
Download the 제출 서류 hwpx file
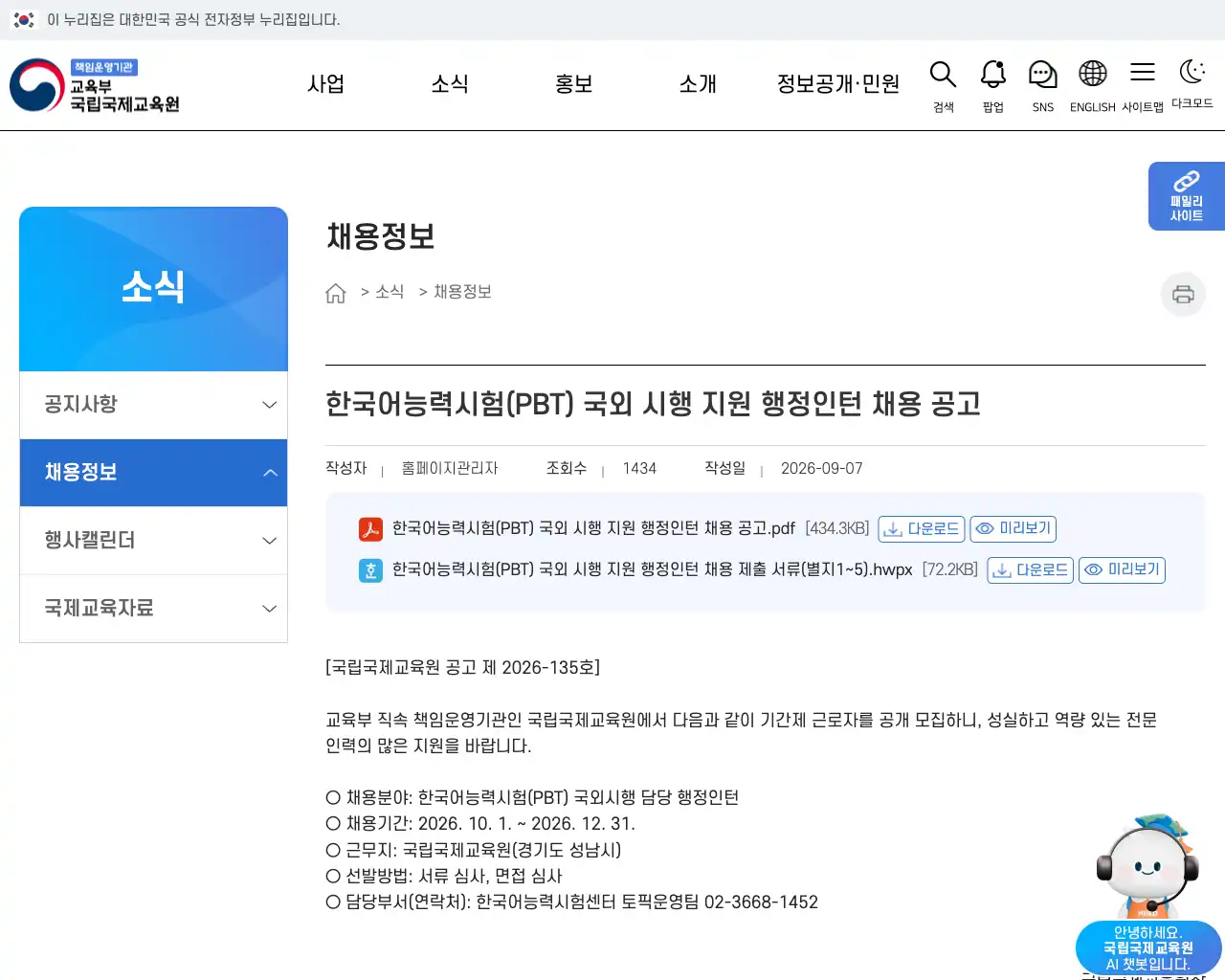point(1030,570)
